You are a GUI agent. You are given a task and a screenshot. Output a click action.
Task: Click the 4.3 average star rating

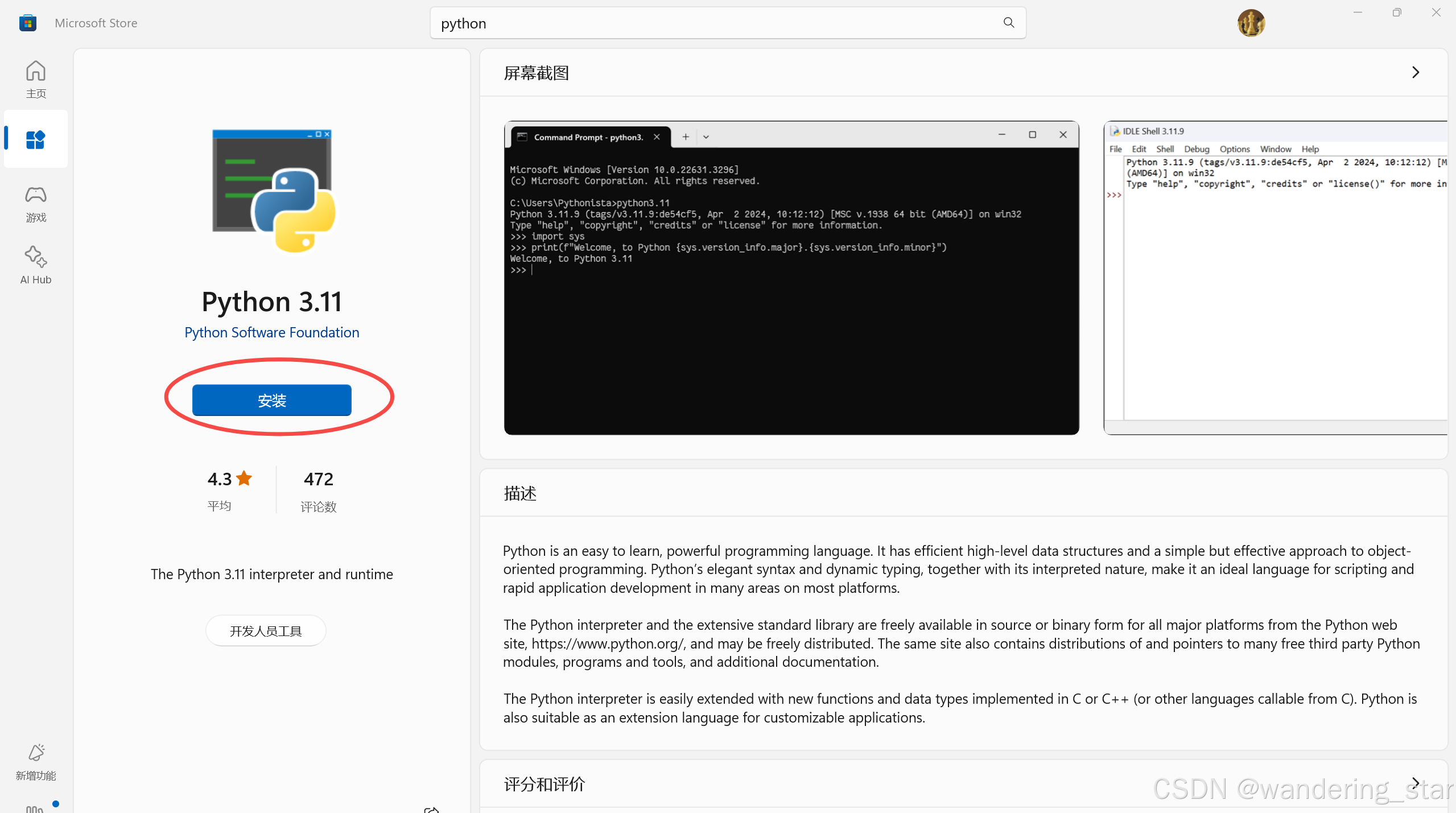click(x=229, y=479)
